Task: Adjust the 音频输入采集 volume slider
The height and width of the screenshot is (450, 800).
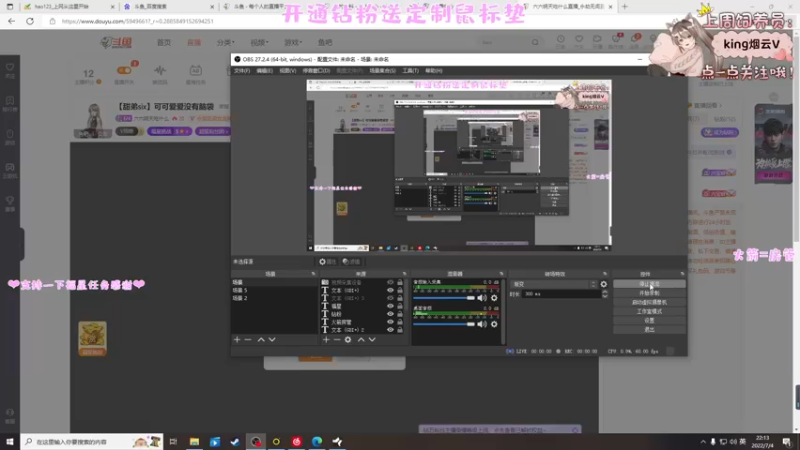Action: click(444, 298)
